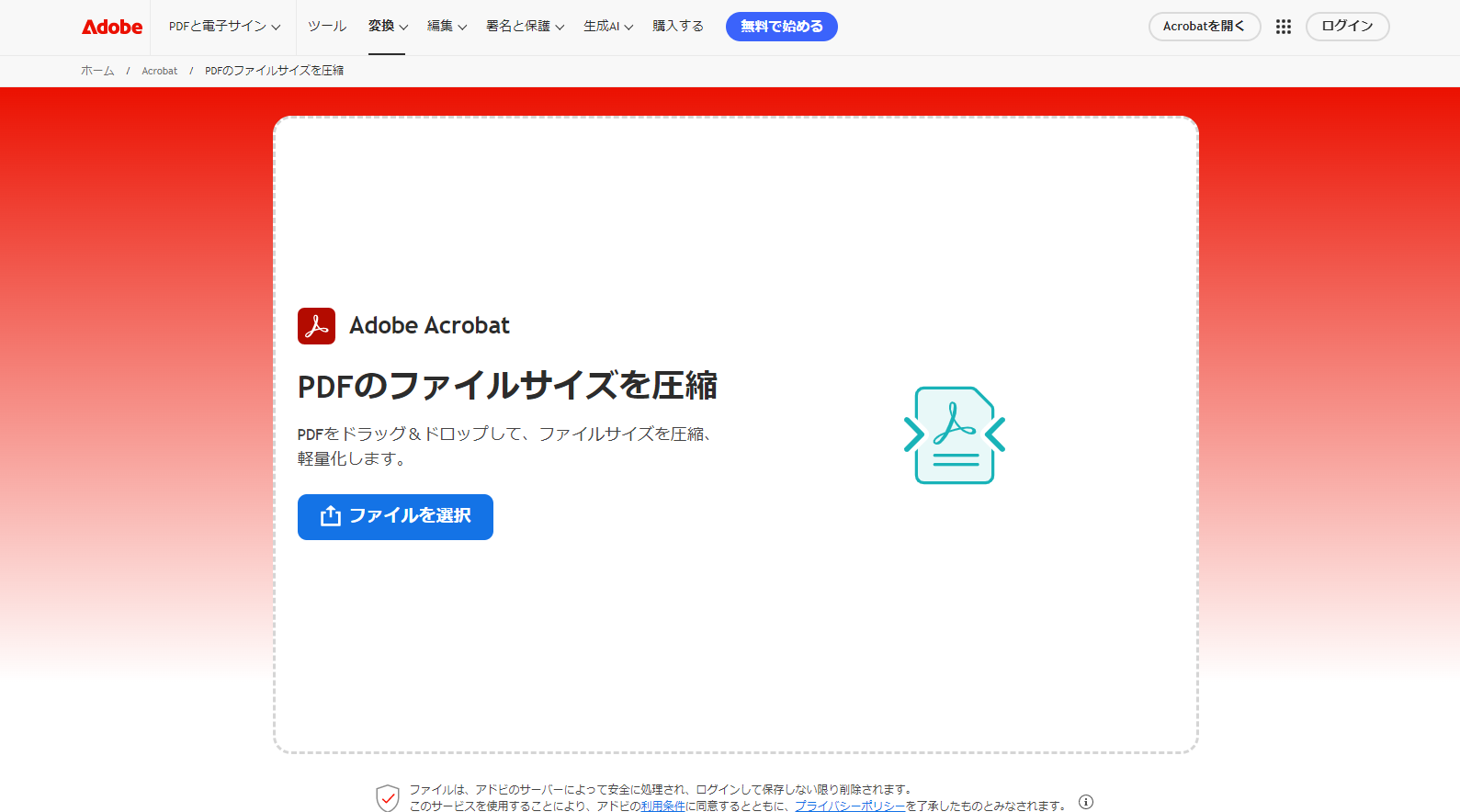Expand the 編集 dropdown menu
Screen dimensions: 1460x812
click(447, 27)
